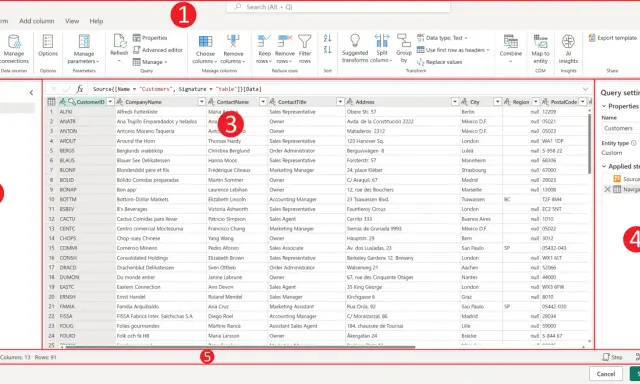
Task: Click Map to entity
Action: [540, 49]
